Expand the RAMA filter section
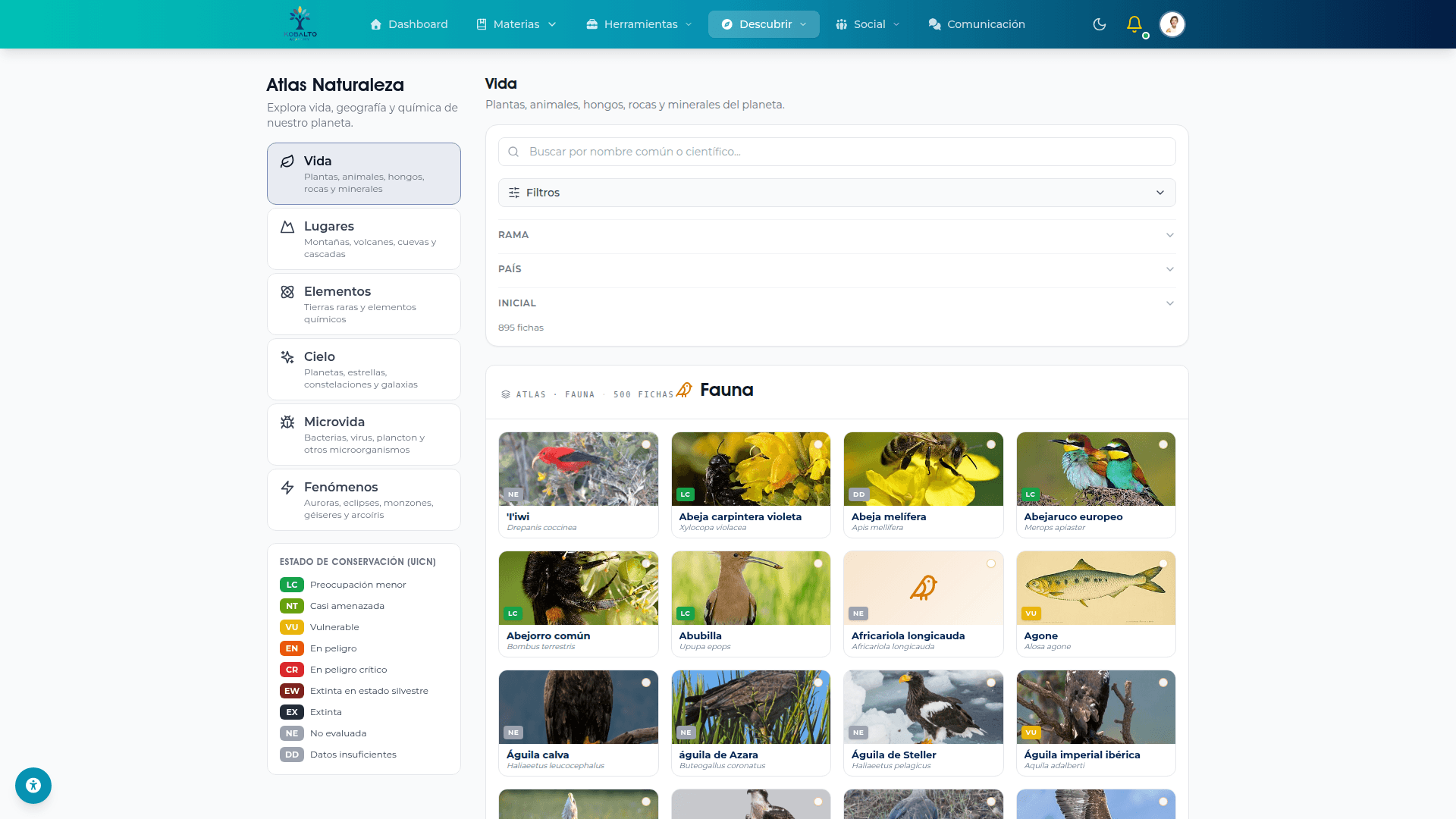1456x819 pixels. pos(837,235)
